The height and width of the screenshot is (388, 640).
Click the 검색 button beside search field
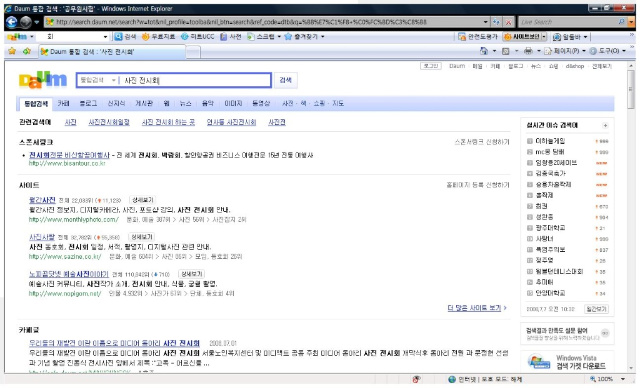(285, 80)
